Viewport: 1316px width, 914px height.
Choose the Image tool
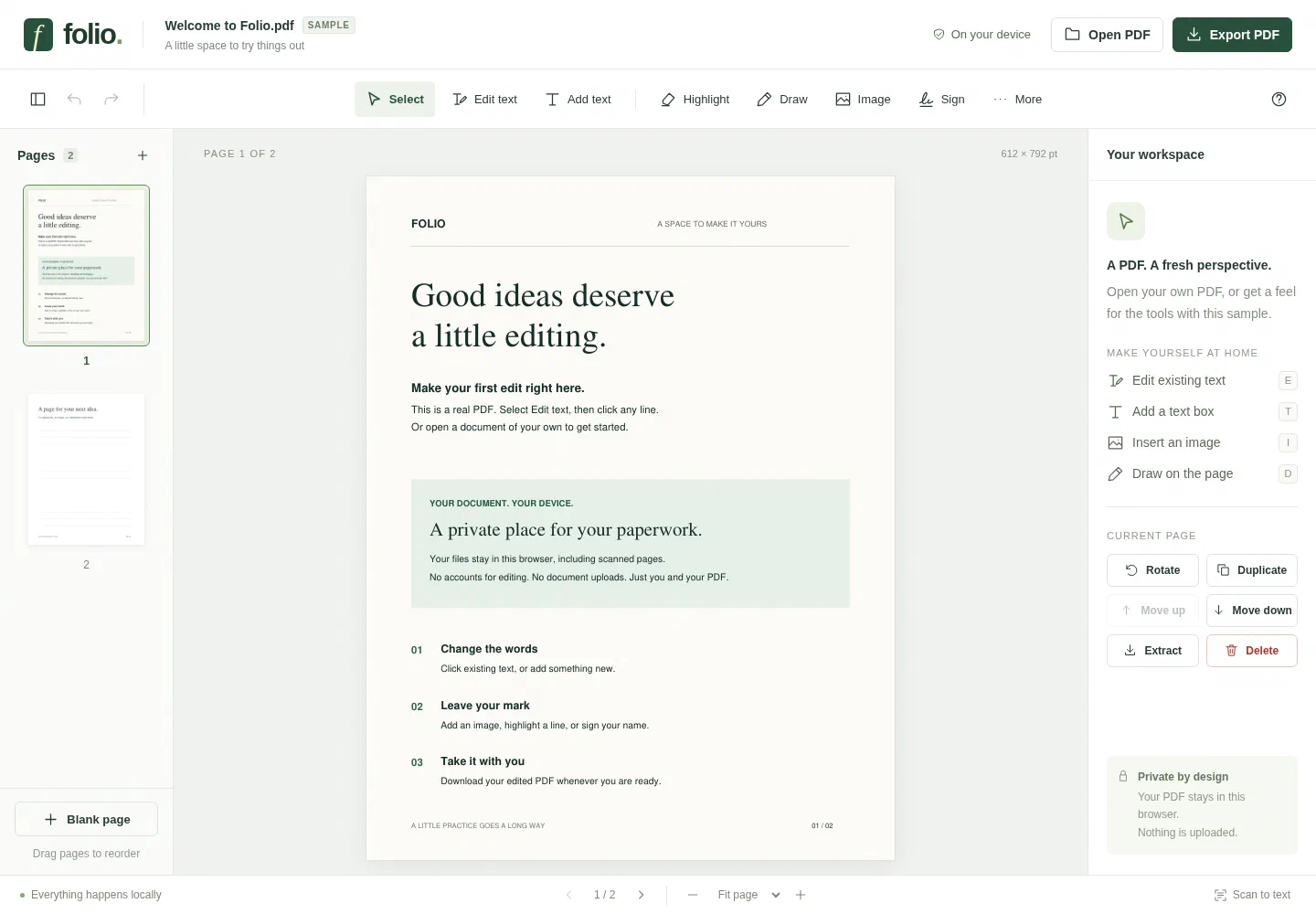[863, 99]
